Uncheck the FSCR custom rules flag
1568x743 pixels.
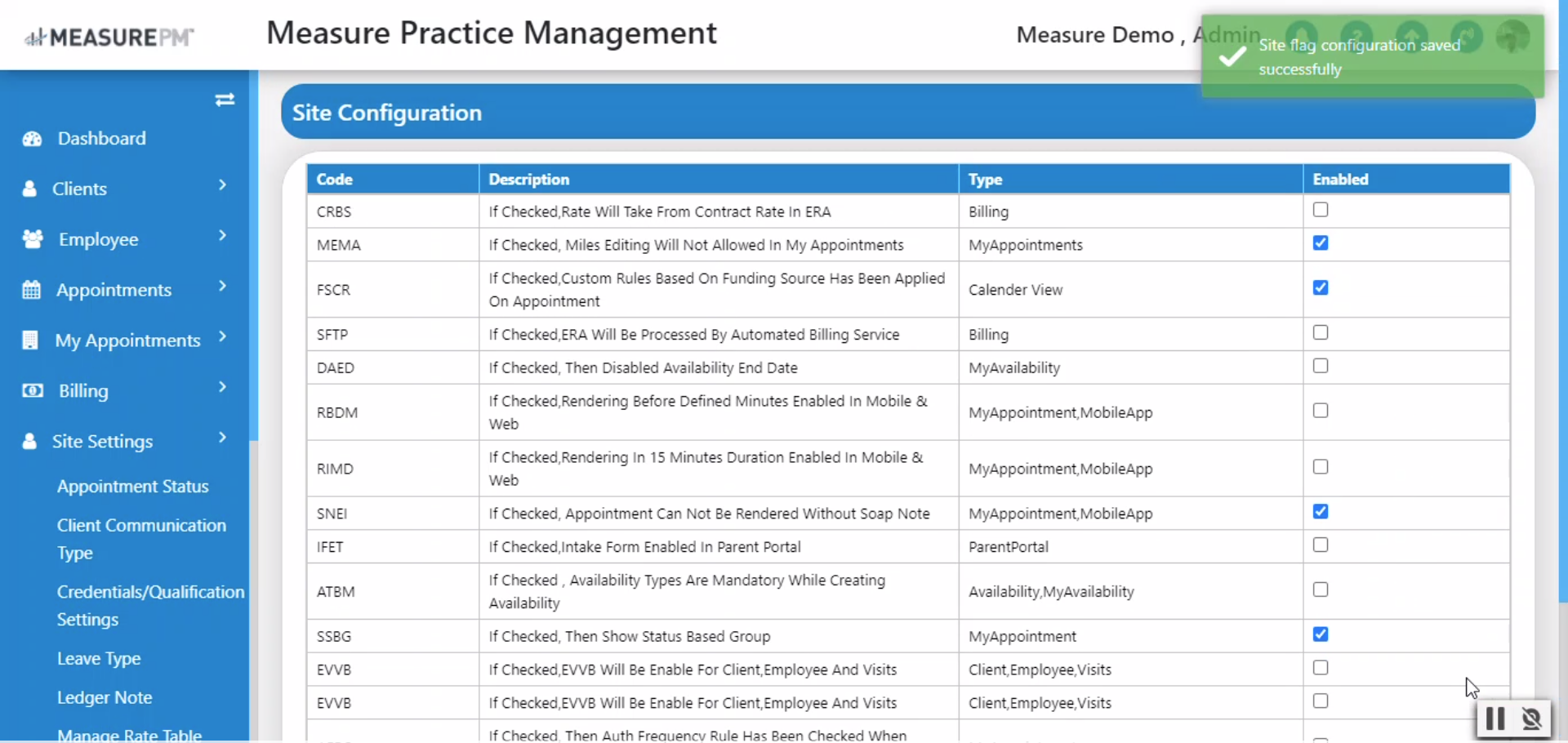(1321, 288)
